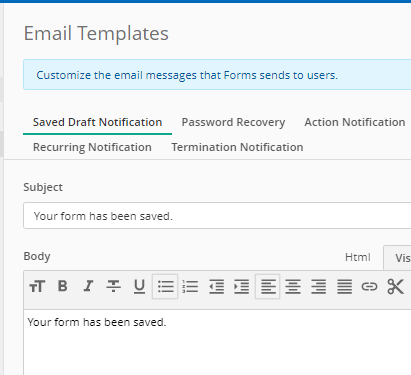The image size is (411, 375).
Task: Toggle the bulleted list button
Action: (x=165, y=286)
